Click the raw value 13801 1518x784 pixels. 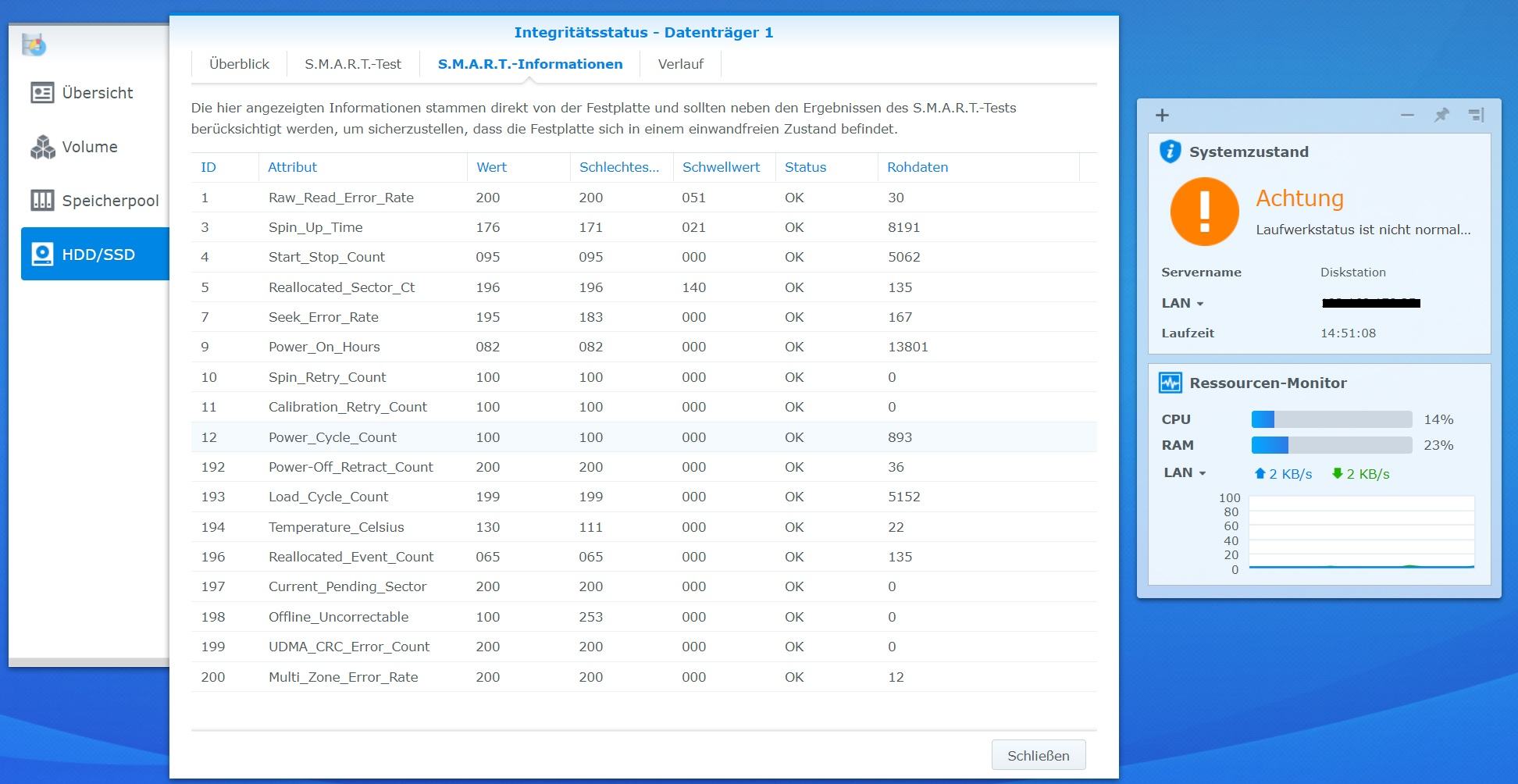tap(908, 347)
